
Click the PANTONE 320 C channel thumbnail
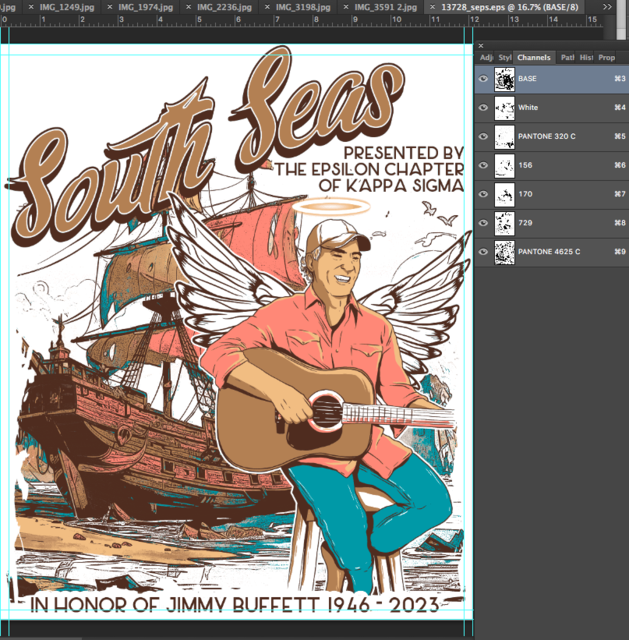click(x=505, y=137)
